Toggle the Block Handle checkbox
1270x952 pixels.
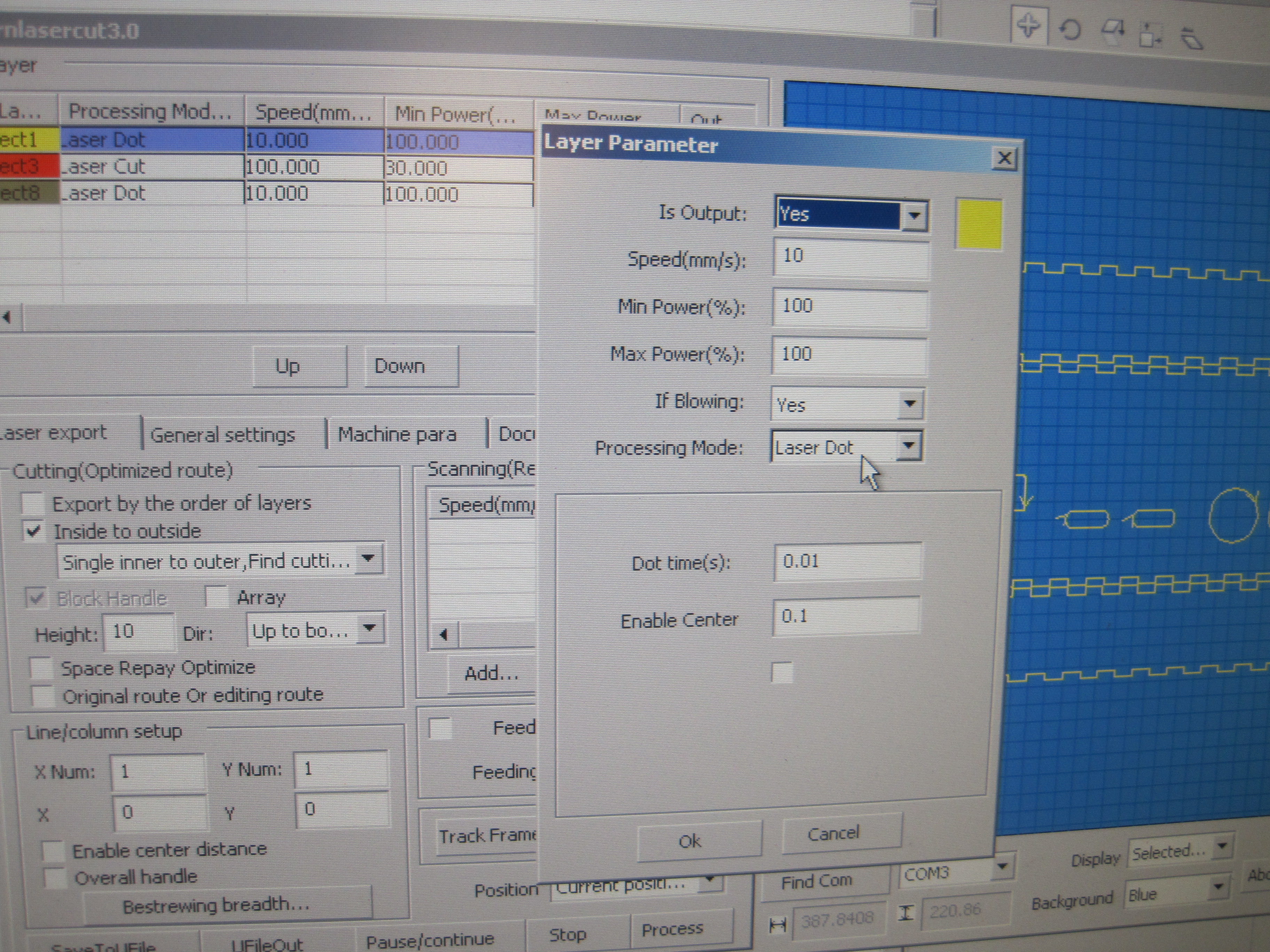point(36,598)
